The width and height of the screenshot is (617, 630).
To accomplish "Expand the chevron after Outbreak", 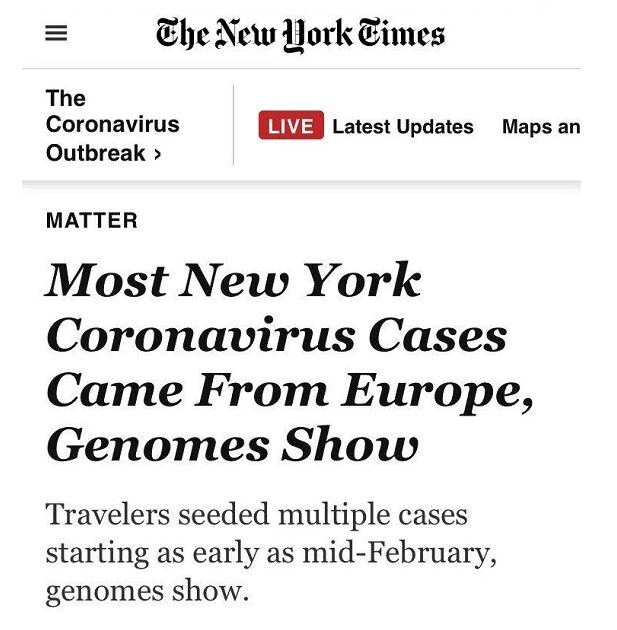I will click(x=157, y=155).
